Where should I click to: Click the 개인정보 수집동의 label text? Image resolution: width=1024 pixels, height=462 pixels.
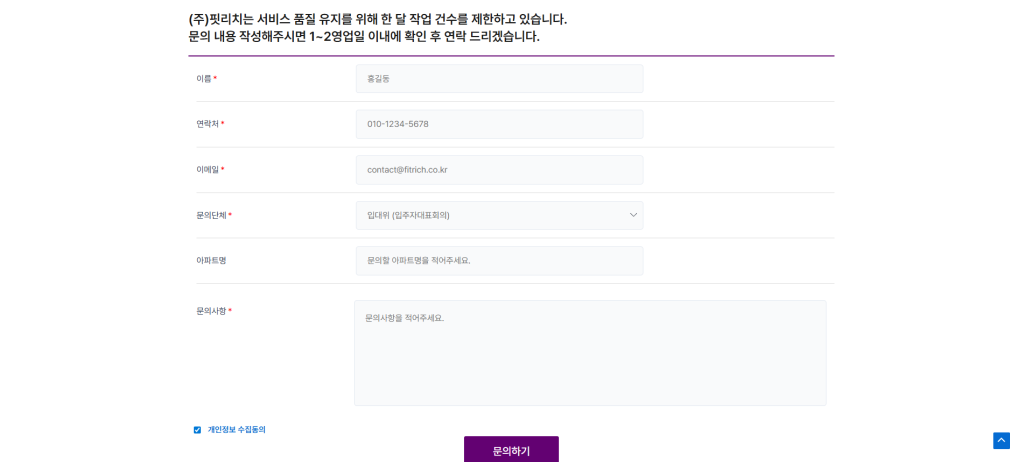pos(236,430)
